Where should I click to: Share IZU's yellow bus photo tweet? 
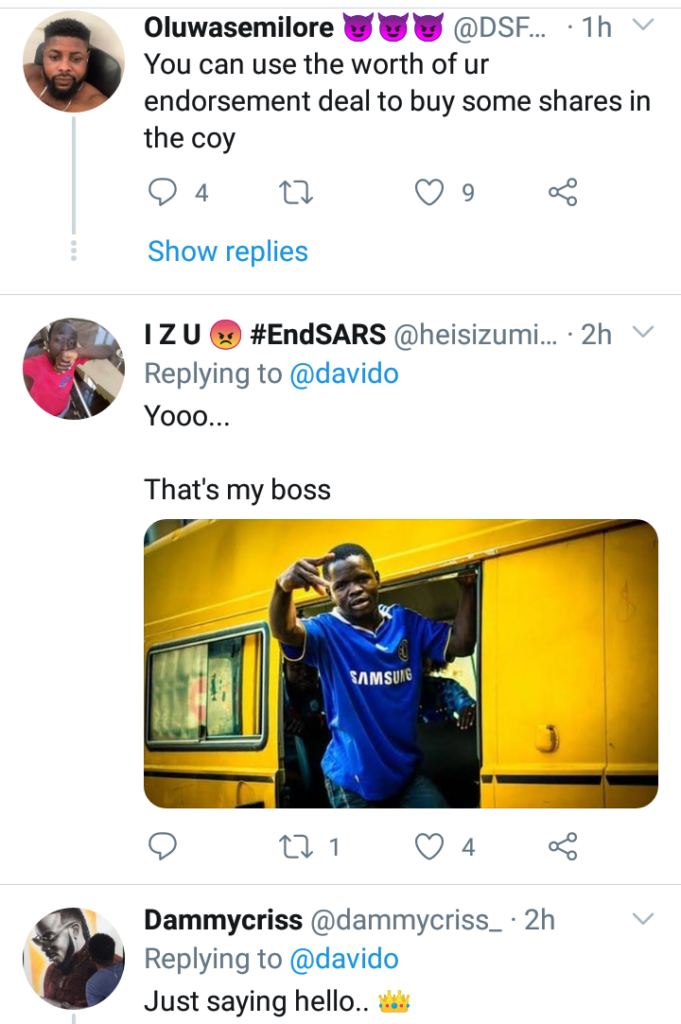pyautogui.click(x=563, y=847)
